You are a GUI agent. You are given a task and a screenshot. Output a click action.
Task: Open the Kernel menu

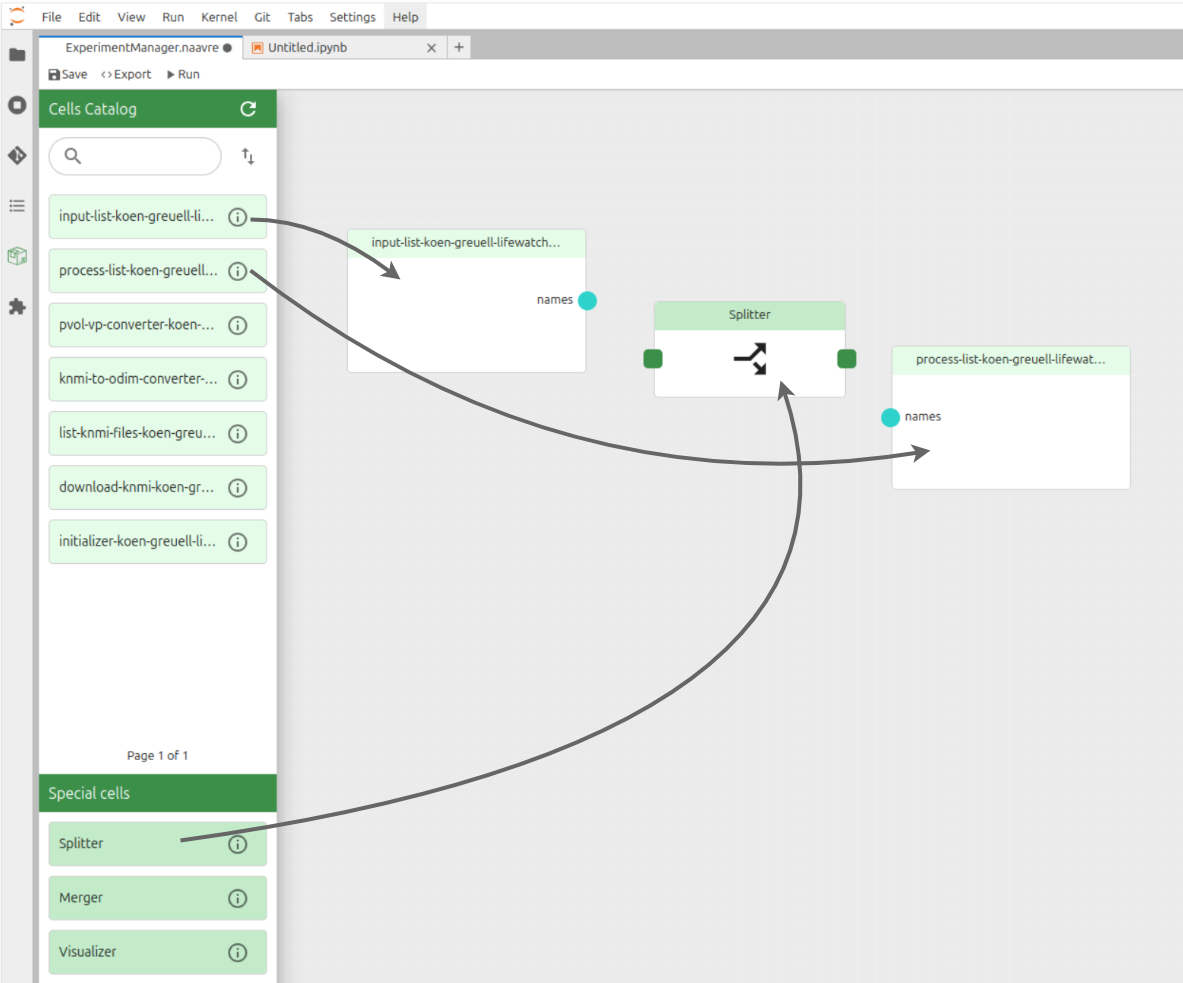[x=219, y=17]
